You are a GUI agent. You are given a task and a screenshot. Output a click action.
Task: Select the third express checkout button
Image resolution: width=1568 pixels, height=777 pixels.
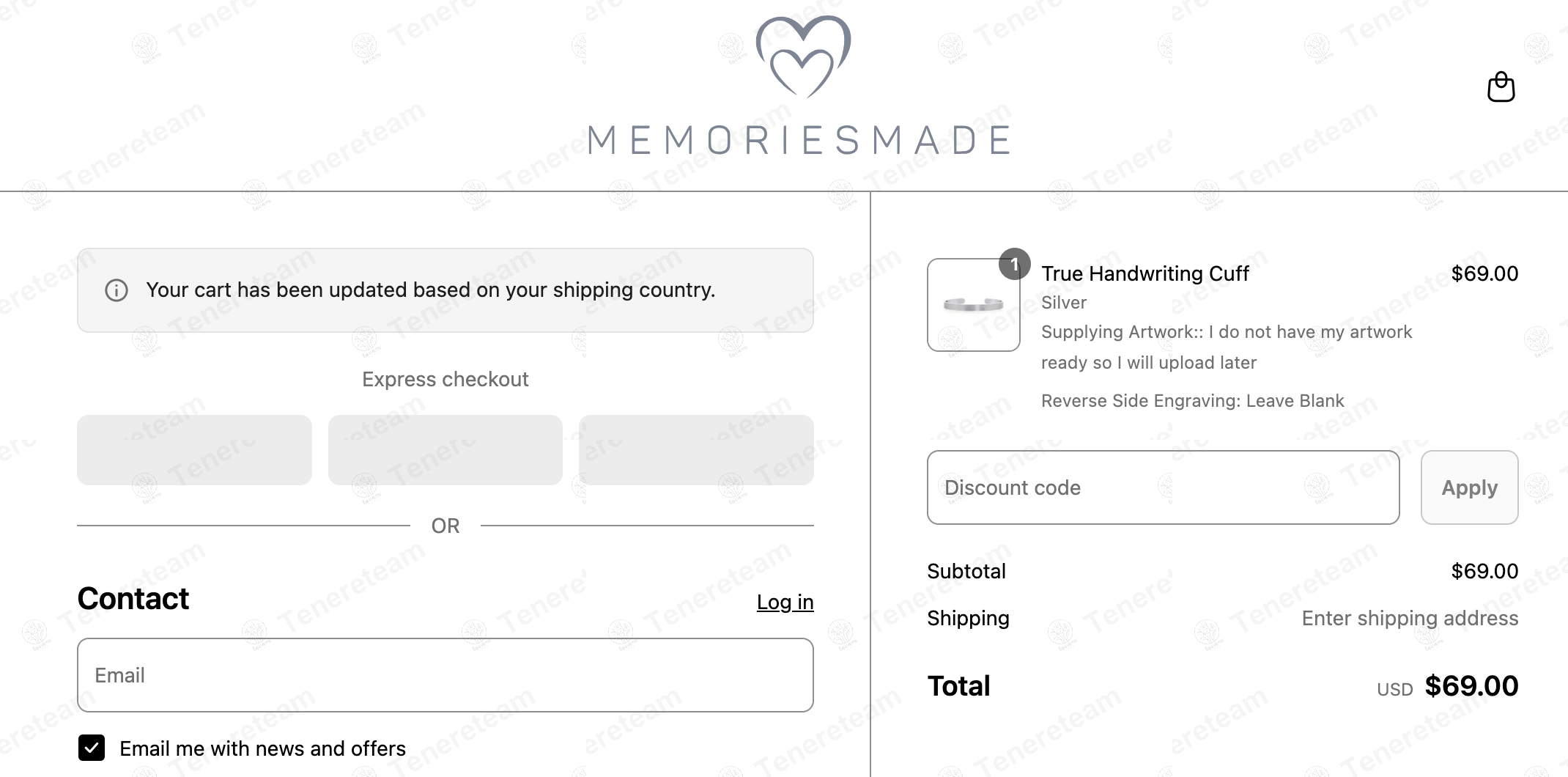coord(696,450)
